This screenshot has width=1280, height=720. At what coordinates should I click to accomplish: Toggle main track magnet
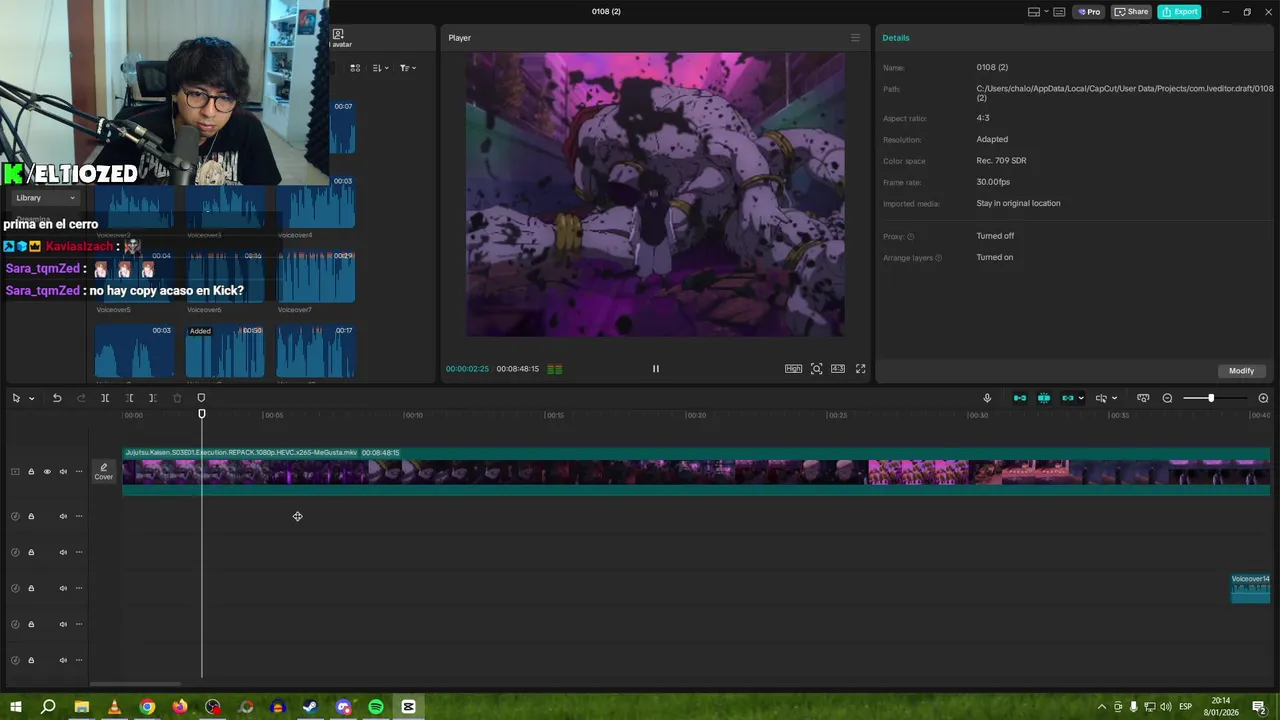tap(1020, 398)
